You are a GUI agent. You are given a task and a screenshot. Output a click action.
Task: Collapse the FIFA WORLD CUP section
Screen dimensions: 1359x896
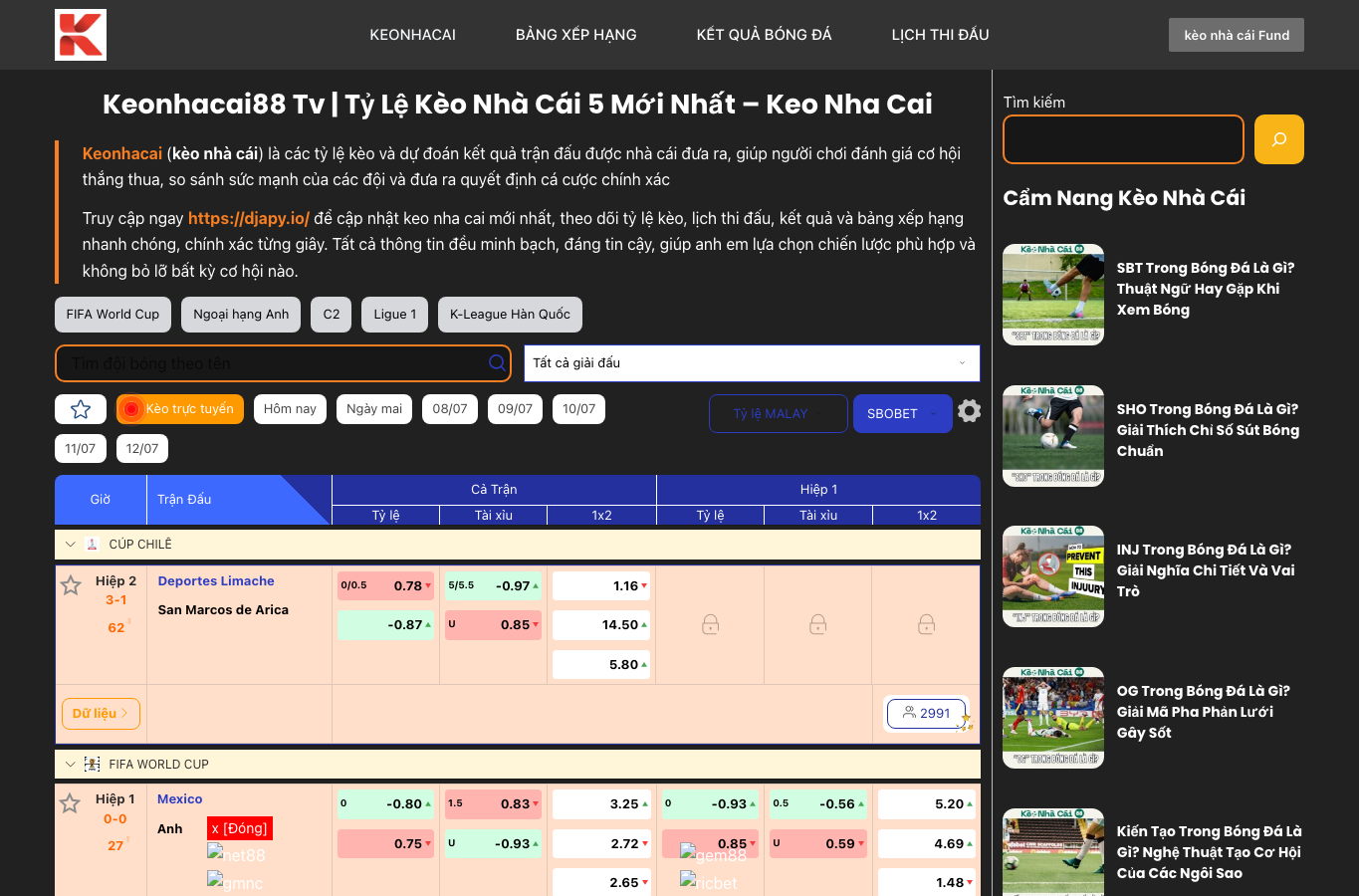pyautogui.click(x=70, y=765)
